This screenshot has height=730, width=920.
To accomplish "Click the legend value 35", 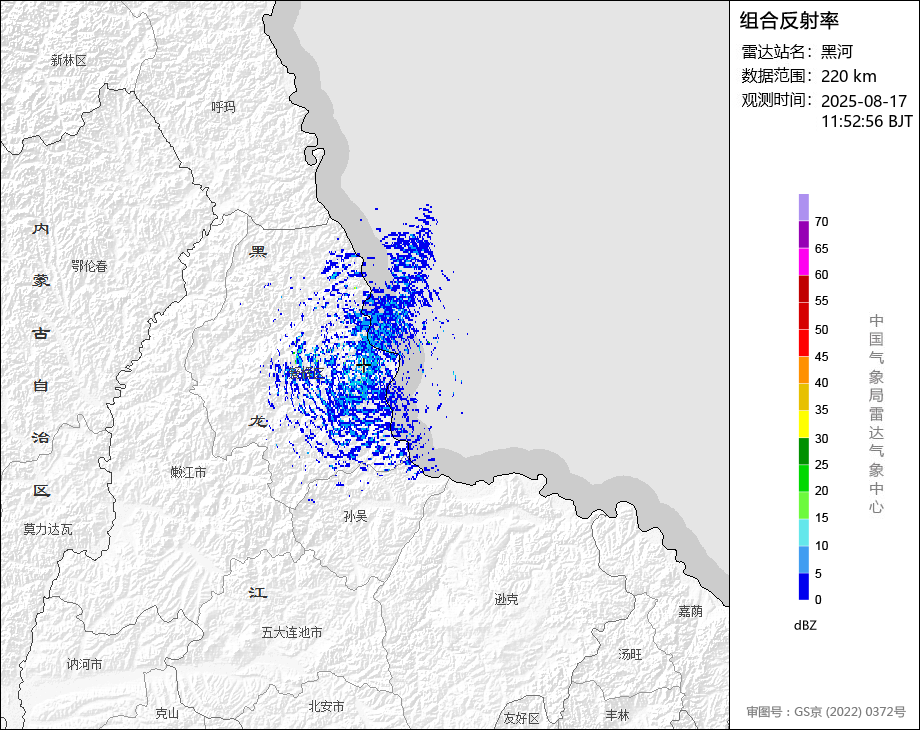I will (x=821, y=410).
